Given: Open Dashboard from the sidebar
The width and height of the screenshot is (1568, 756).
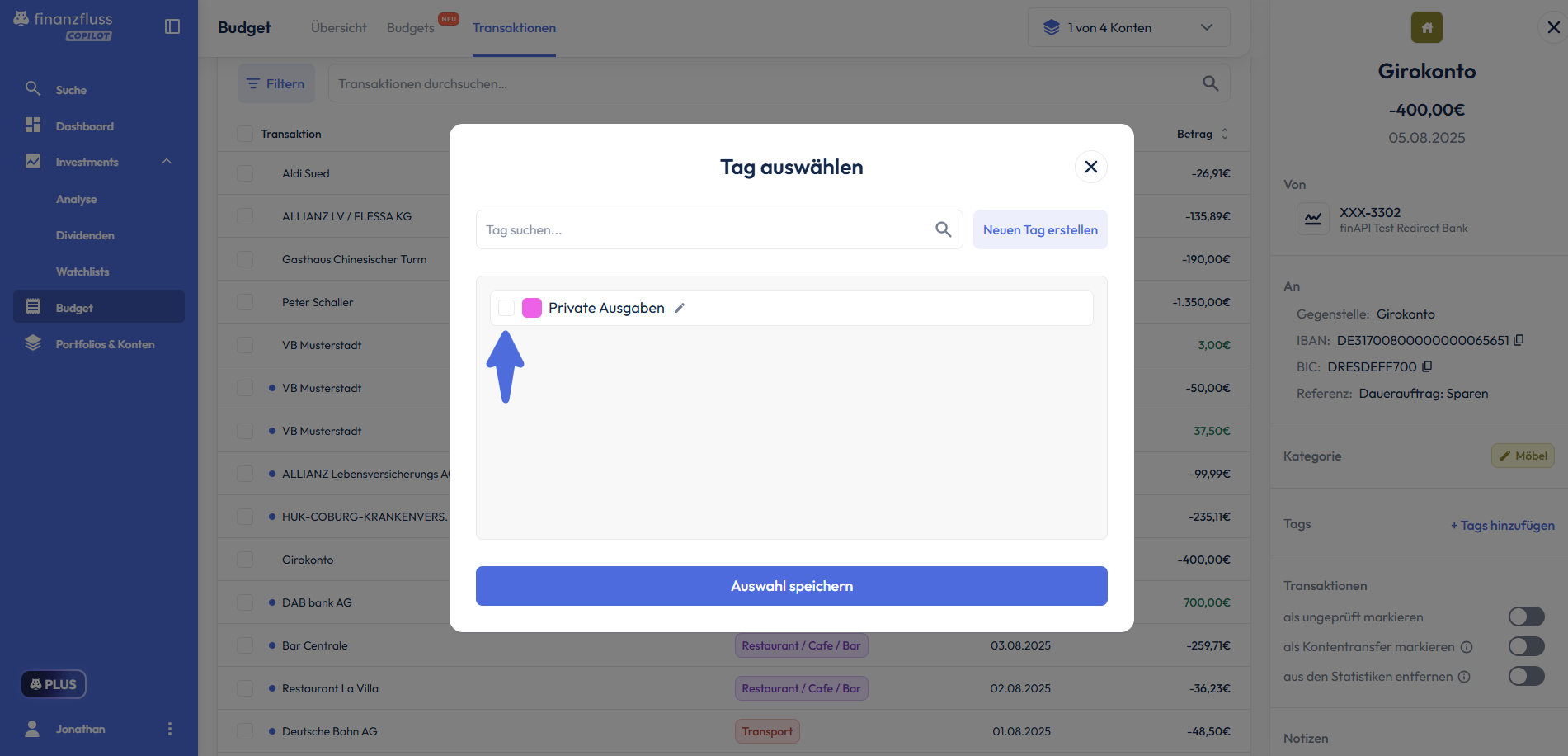Looking at the screenshot, I should pyautogui.click(x=85, y=126).
